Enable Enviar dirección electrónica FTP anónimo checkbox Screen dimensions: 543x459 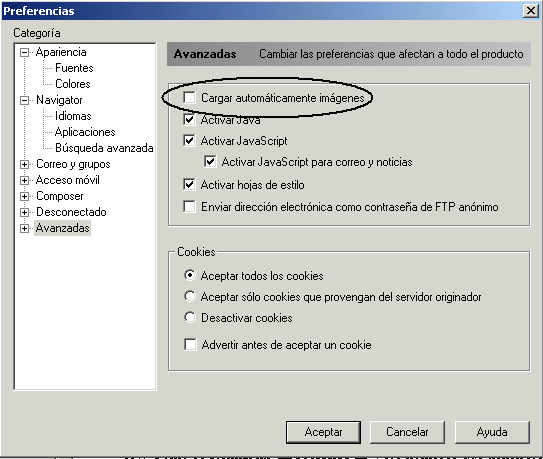pos(189,206)
